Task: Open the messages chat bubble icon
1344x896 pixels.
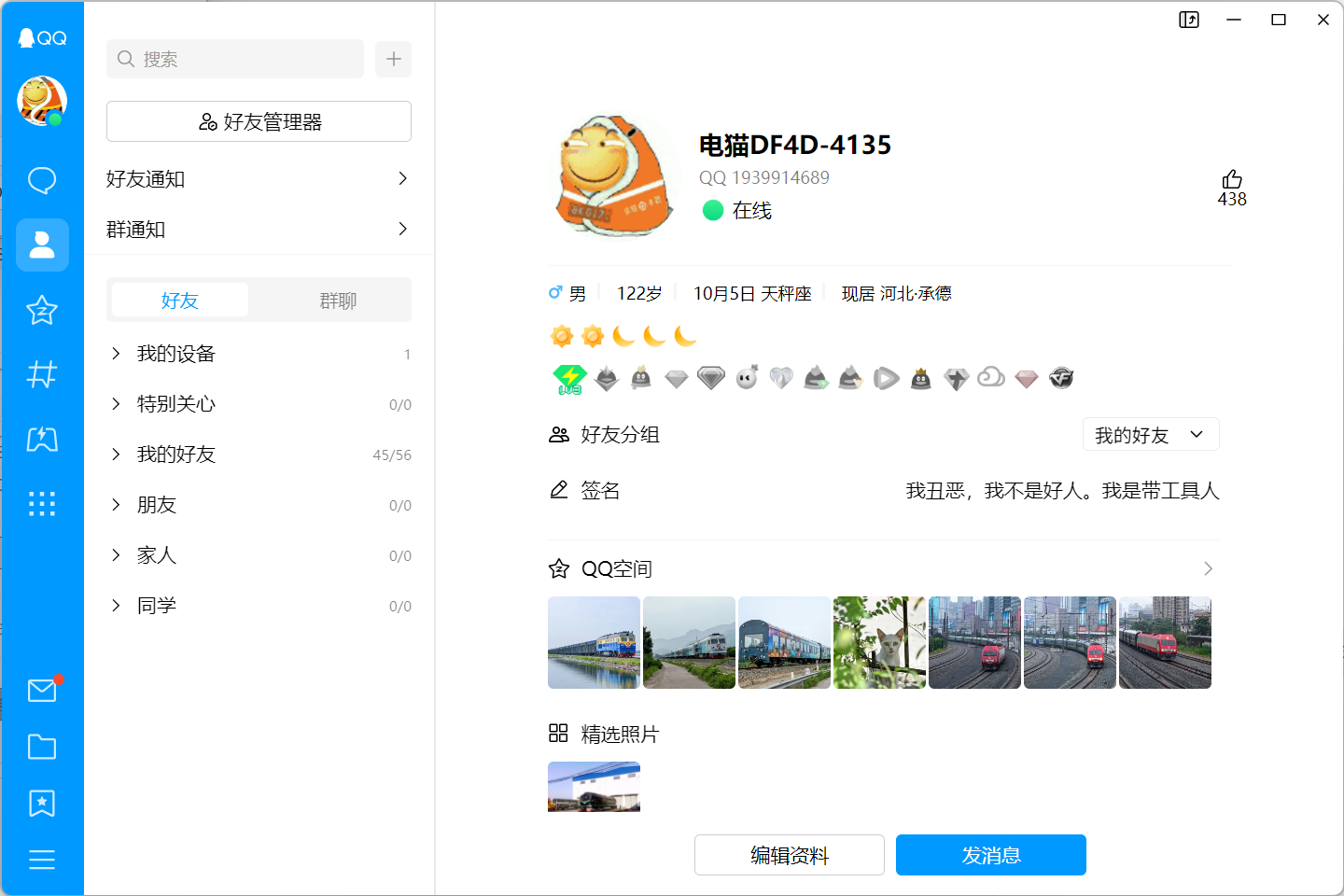Action: click(42, 180)
